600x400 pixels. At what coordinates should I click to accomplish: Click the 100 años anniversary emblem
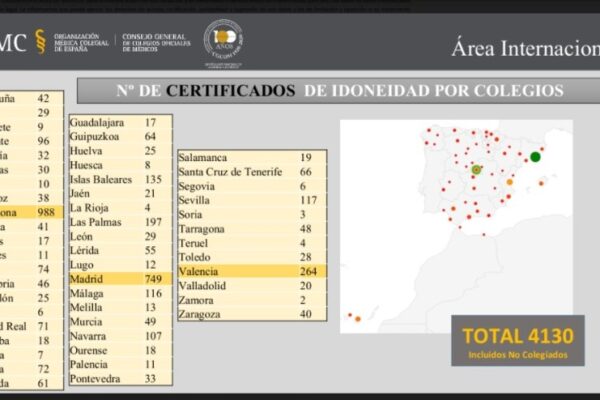224,42
